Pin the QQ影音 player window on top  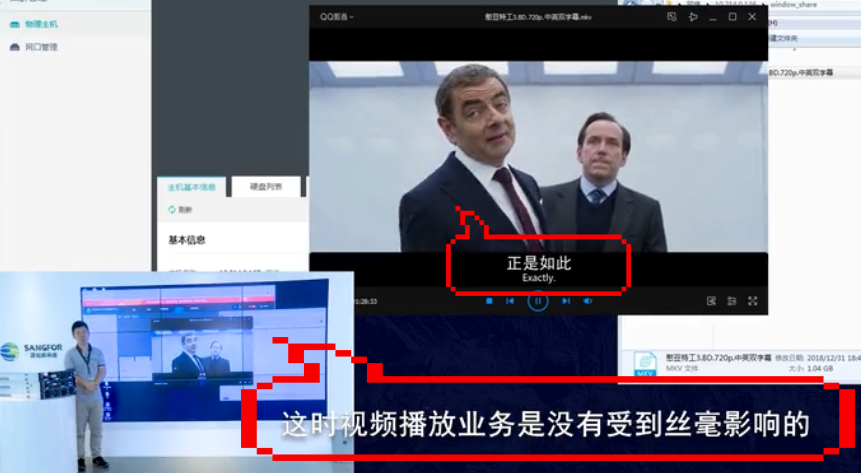[693, 17]
